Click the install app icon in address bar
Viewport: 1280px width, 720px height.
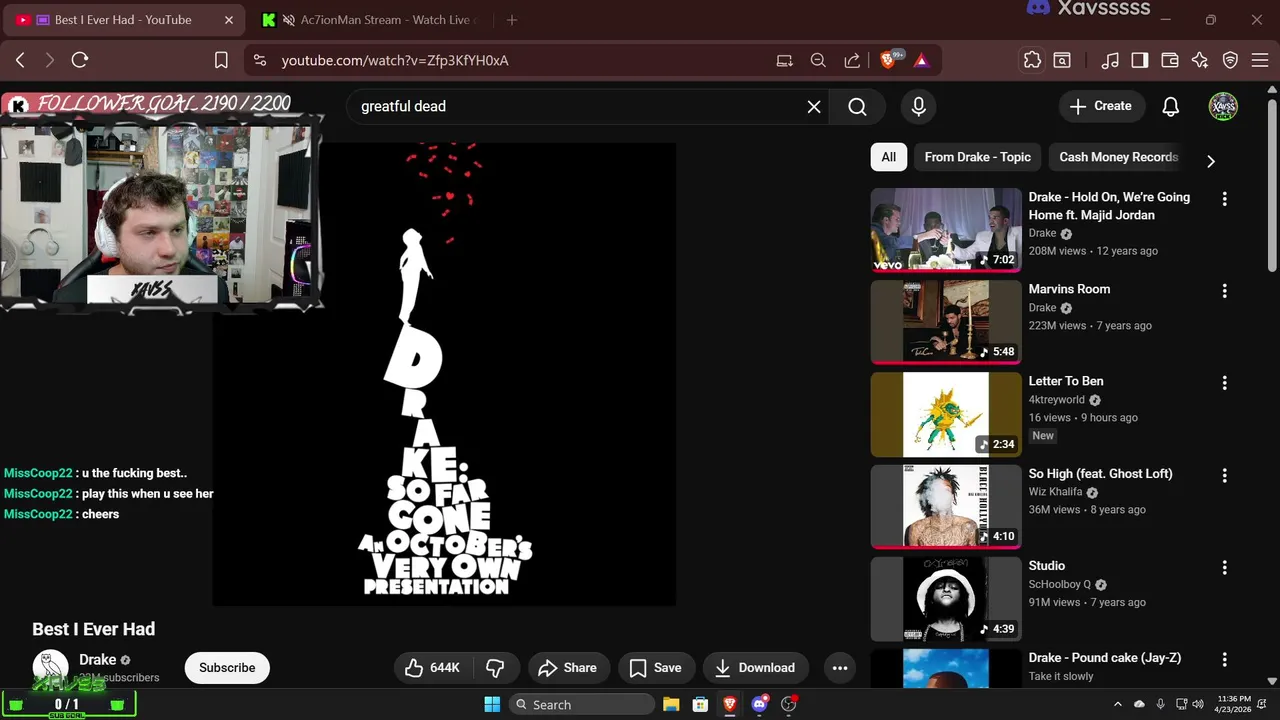click(785, 60)
